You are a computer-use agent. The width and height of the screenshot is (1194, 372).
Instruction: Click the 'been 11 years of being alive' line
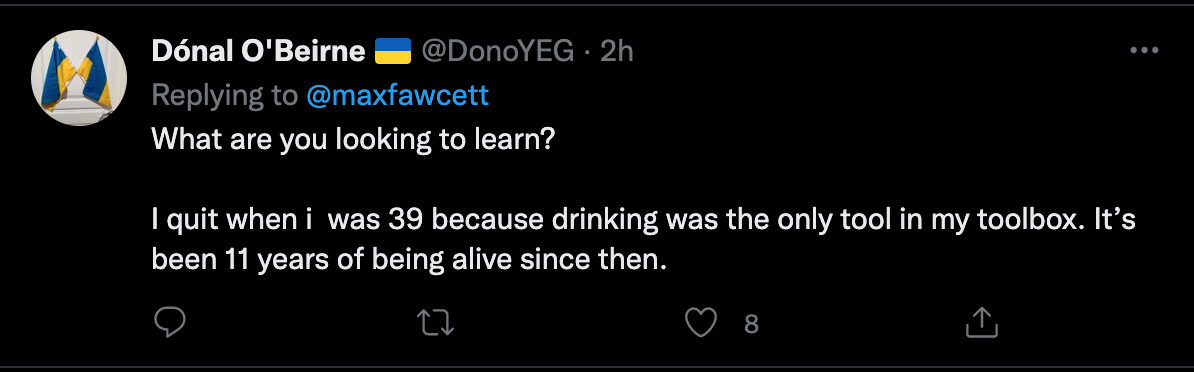pos(409,260)
